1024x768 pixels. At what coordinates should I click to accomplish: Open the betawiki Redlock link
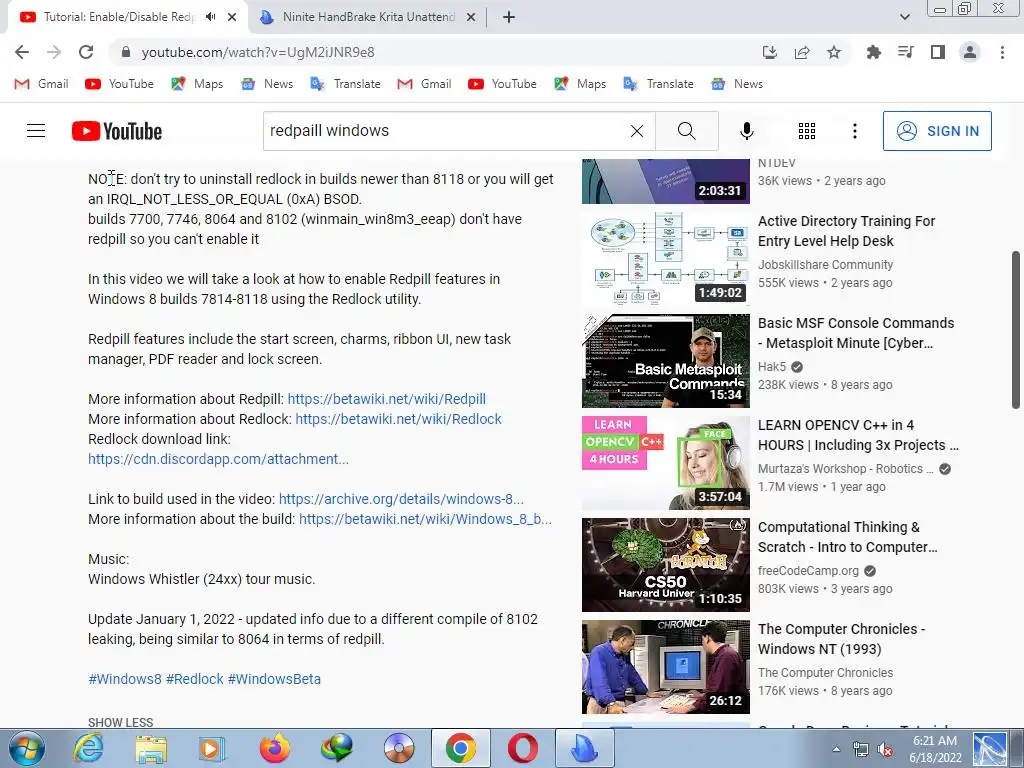398,419
